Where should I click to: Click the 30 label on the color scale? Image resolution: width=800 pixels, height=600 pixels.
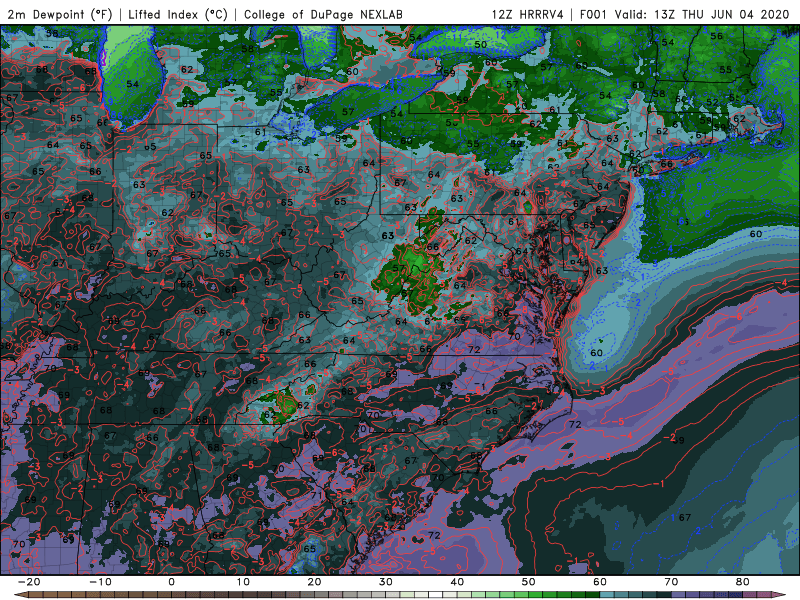point(386,582)
